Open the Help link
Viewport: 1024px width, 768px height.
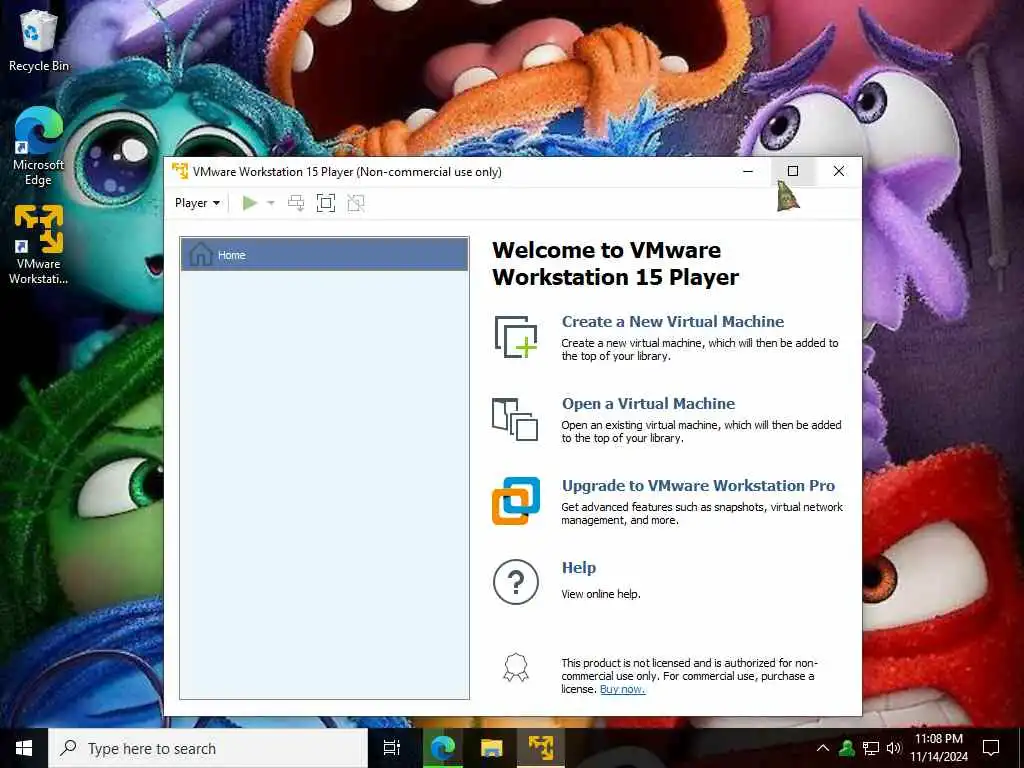tap(579, 568)
